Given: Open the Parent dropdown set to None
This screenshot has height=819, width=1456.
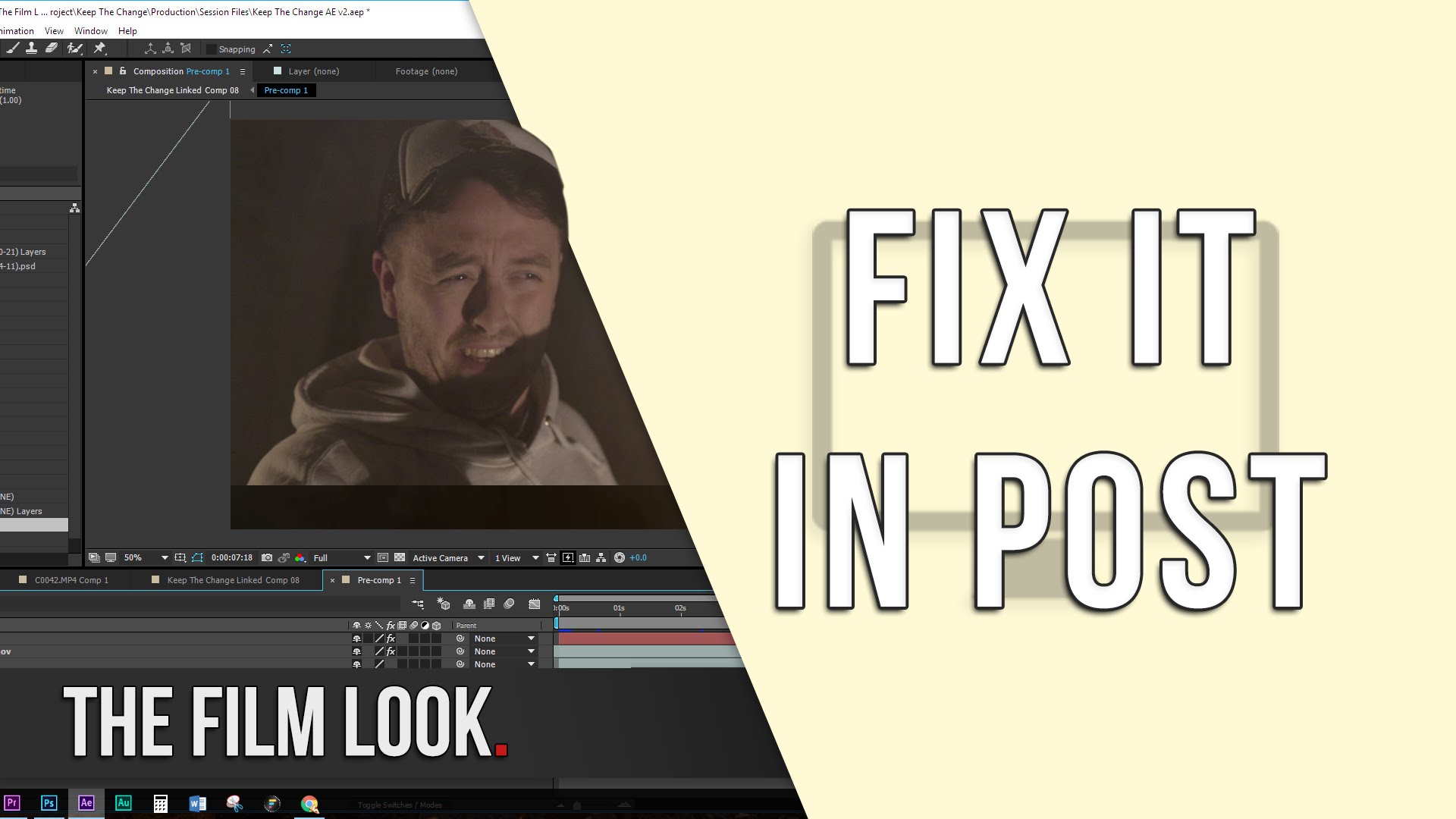Looking at the screenshot, I should (504, 638).
